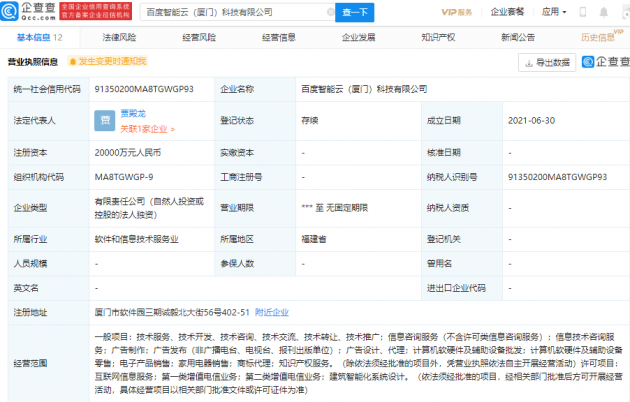Open the 历史信息 VIP tab

point(601,36)
